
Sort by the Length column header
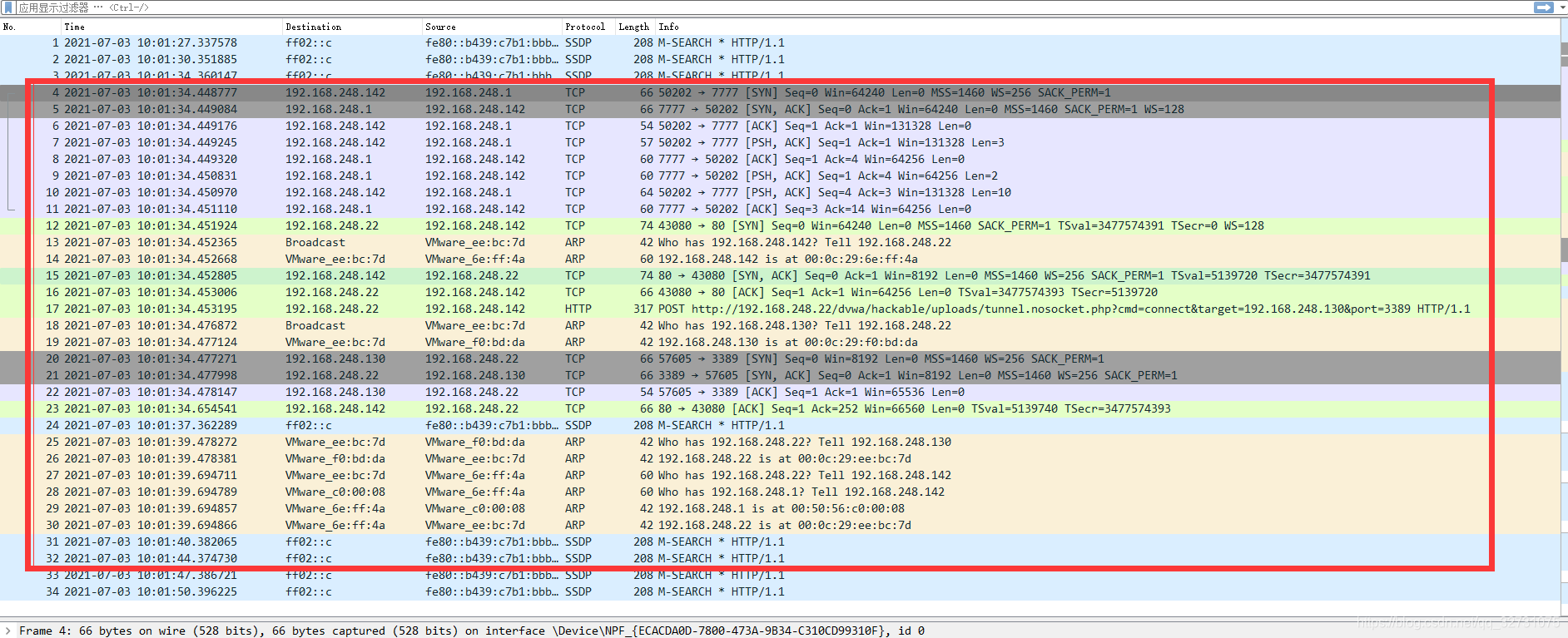[x=635, y=27]
